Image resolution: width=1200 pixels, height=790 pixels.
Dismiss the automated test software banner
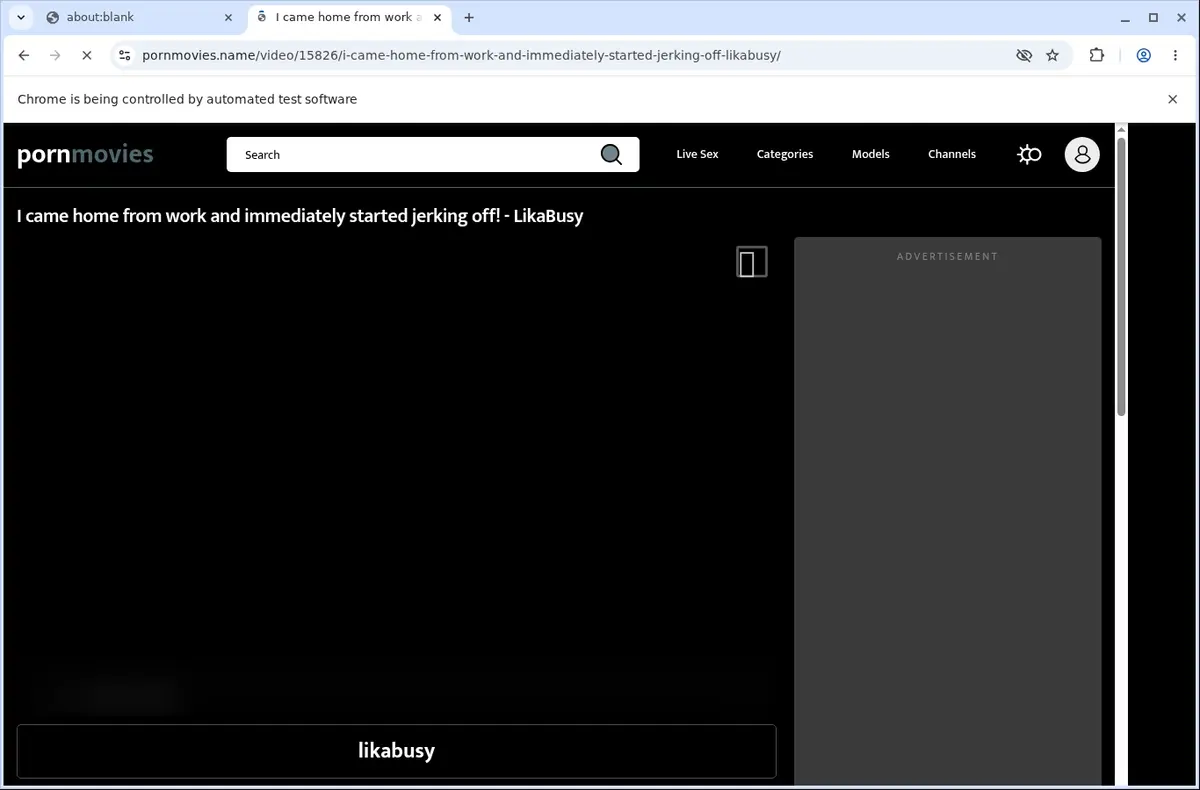pos(1173,99)
